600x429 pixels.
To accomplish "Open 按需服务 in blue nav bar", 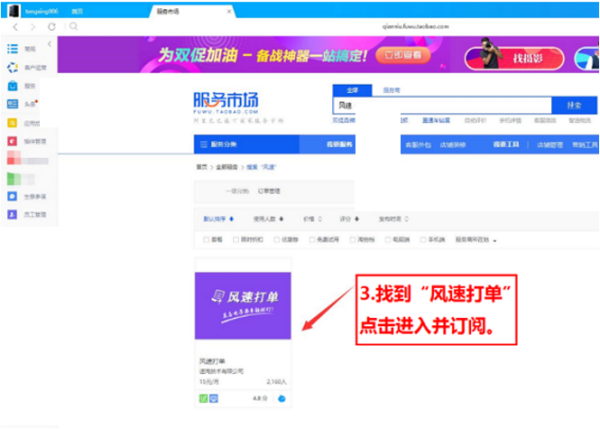I will [x=339, y=144].
